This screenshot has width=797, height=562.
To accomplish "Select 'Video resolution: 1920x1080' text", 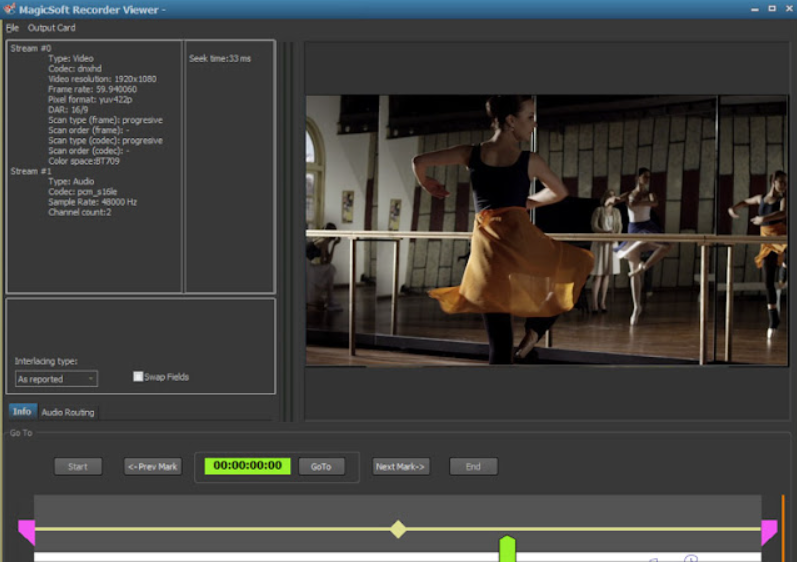I will 102,79.
